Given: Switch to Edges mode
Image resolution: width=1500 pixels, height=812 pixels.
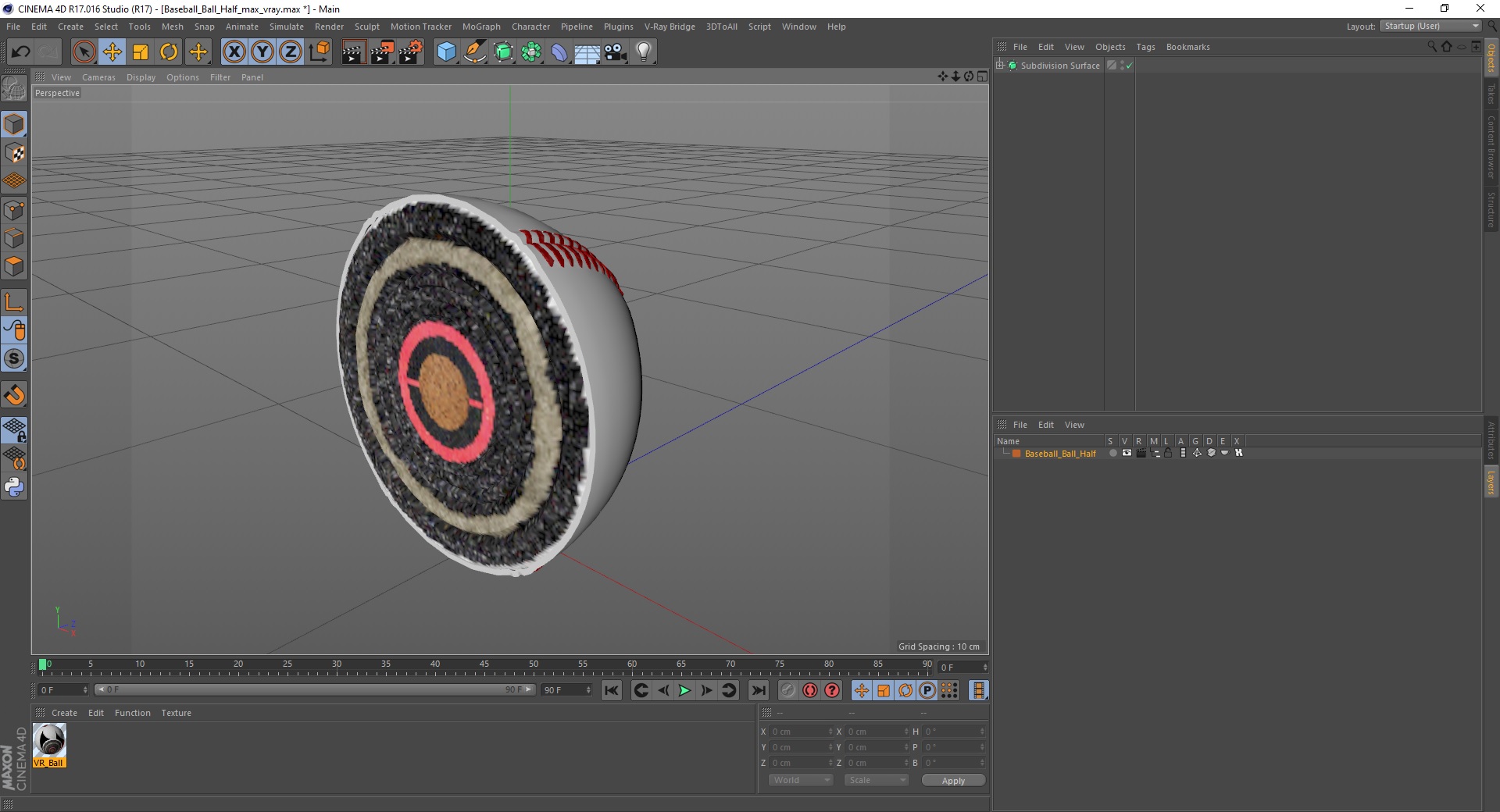Looking at the screenshot, I should pos(14,238).
